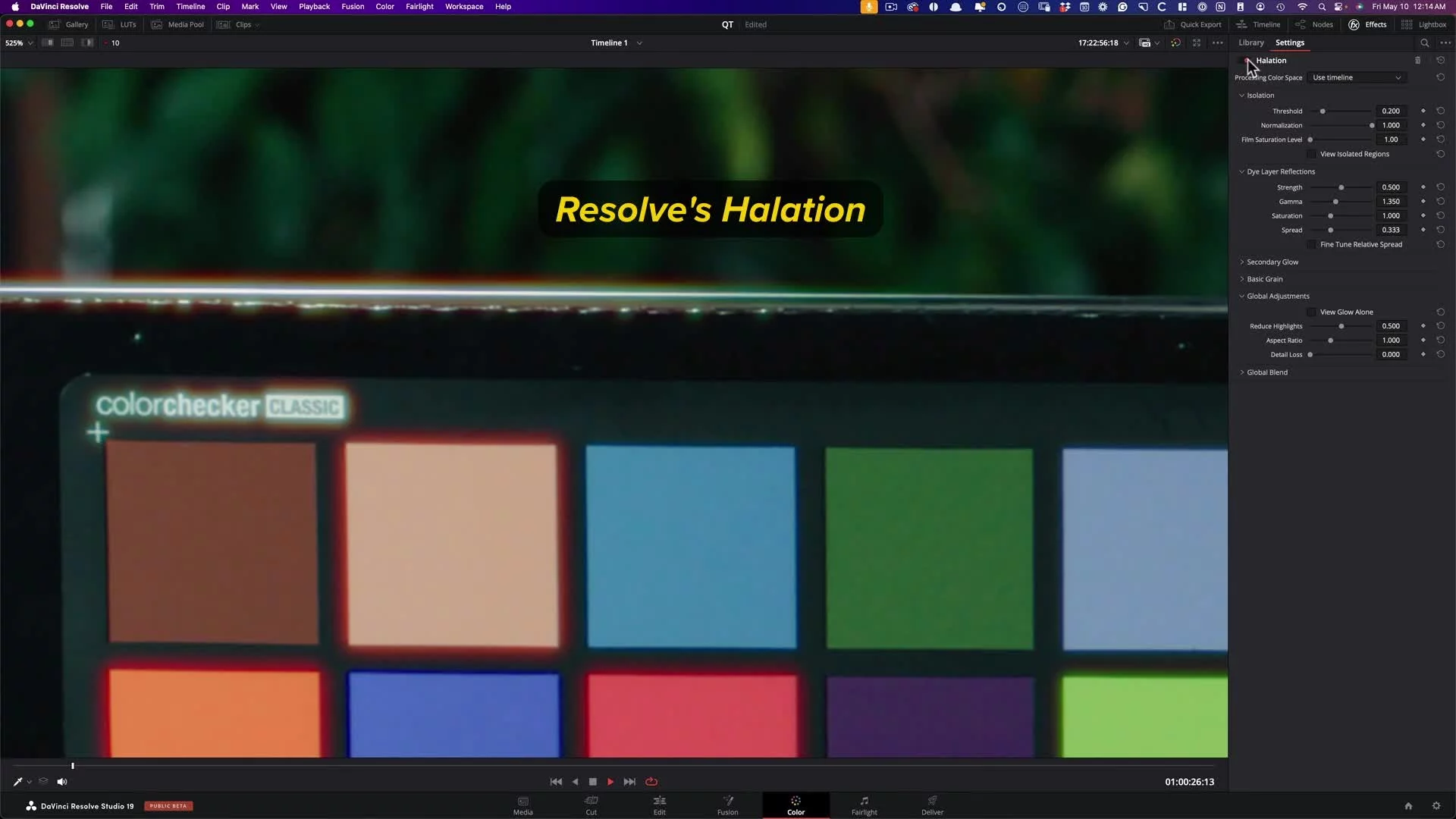Viewport: 1456px width, 819px height.
Task: Expand the Basic Grain section
Action: pos(1264,279)
